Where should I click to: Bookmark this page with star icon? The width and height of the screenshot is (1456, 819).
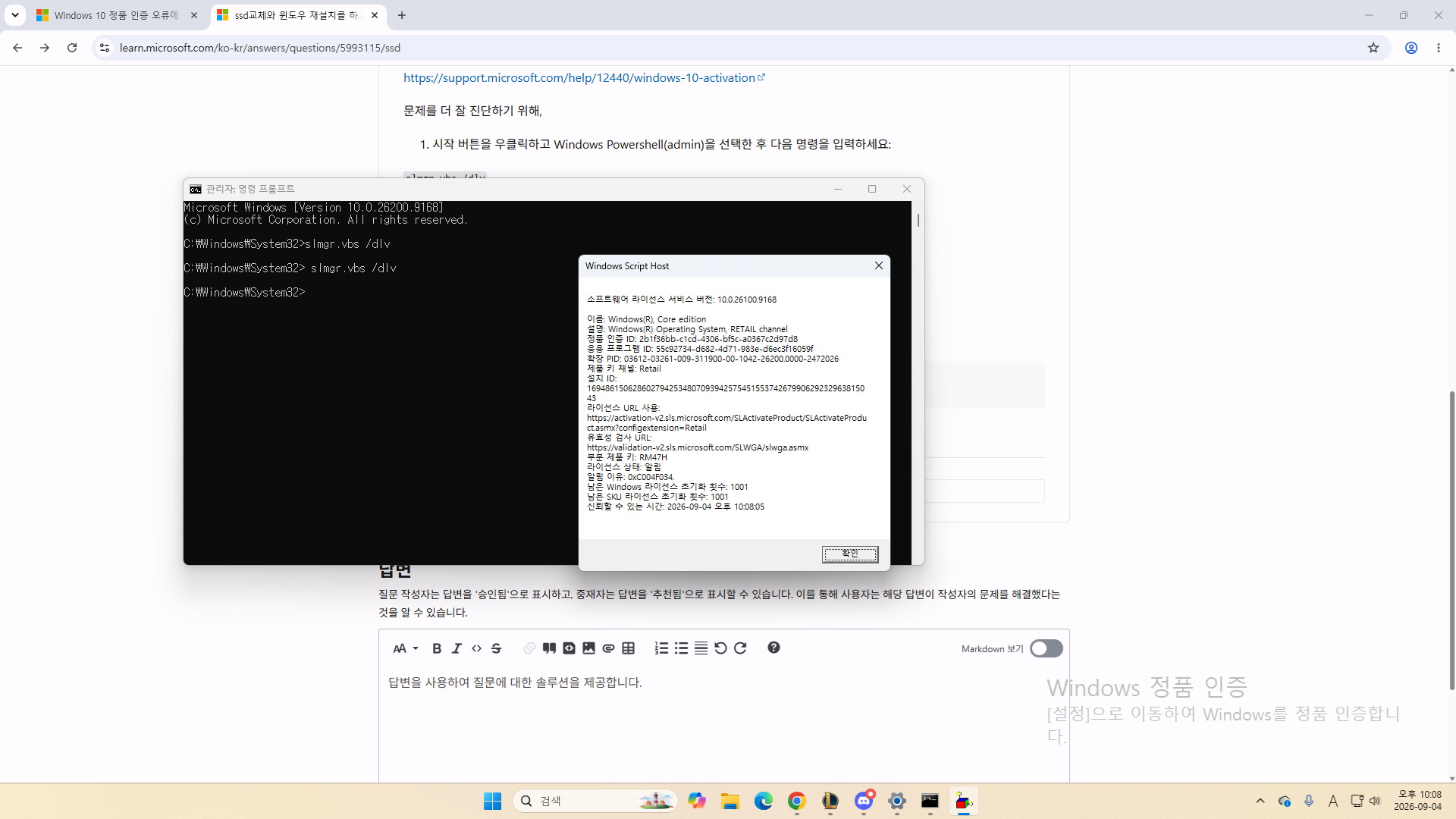click(1373, 48)
